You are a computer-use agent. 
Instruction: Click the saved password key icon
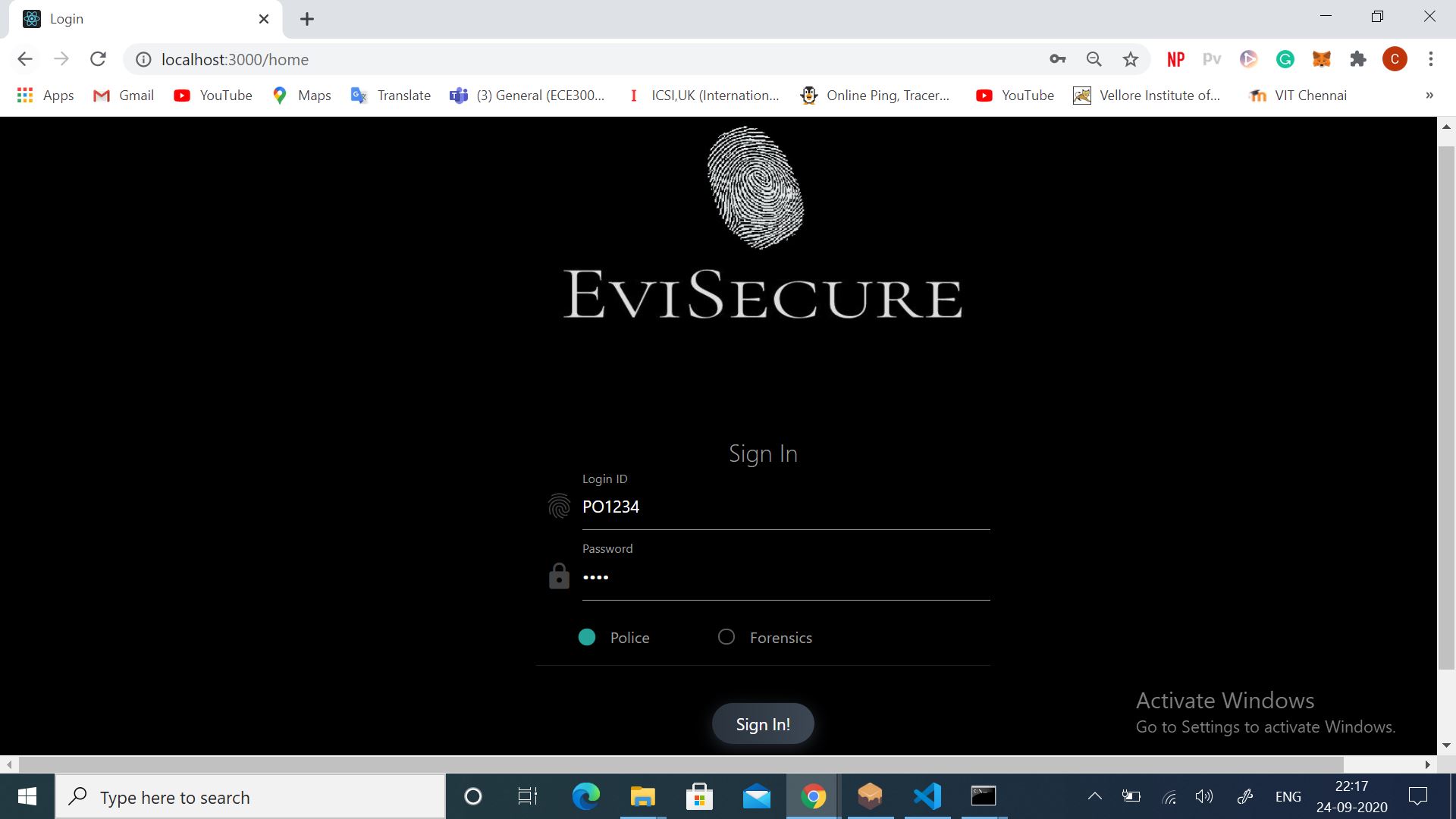1057,59
